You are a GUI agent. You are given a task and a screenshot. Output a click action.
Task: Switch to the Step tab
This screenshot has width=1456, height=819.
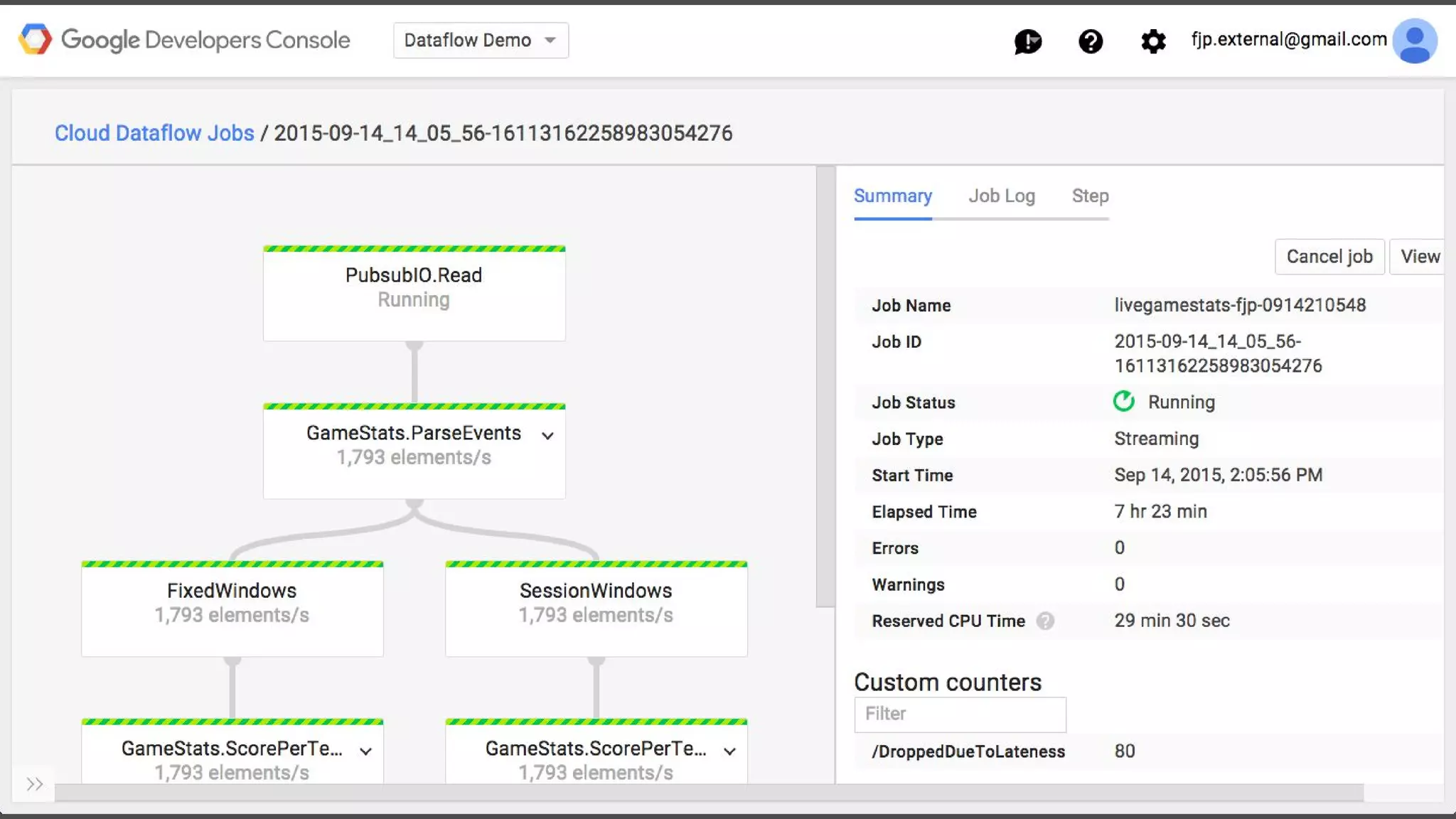pyautogui.click(x=1090, y=196)
